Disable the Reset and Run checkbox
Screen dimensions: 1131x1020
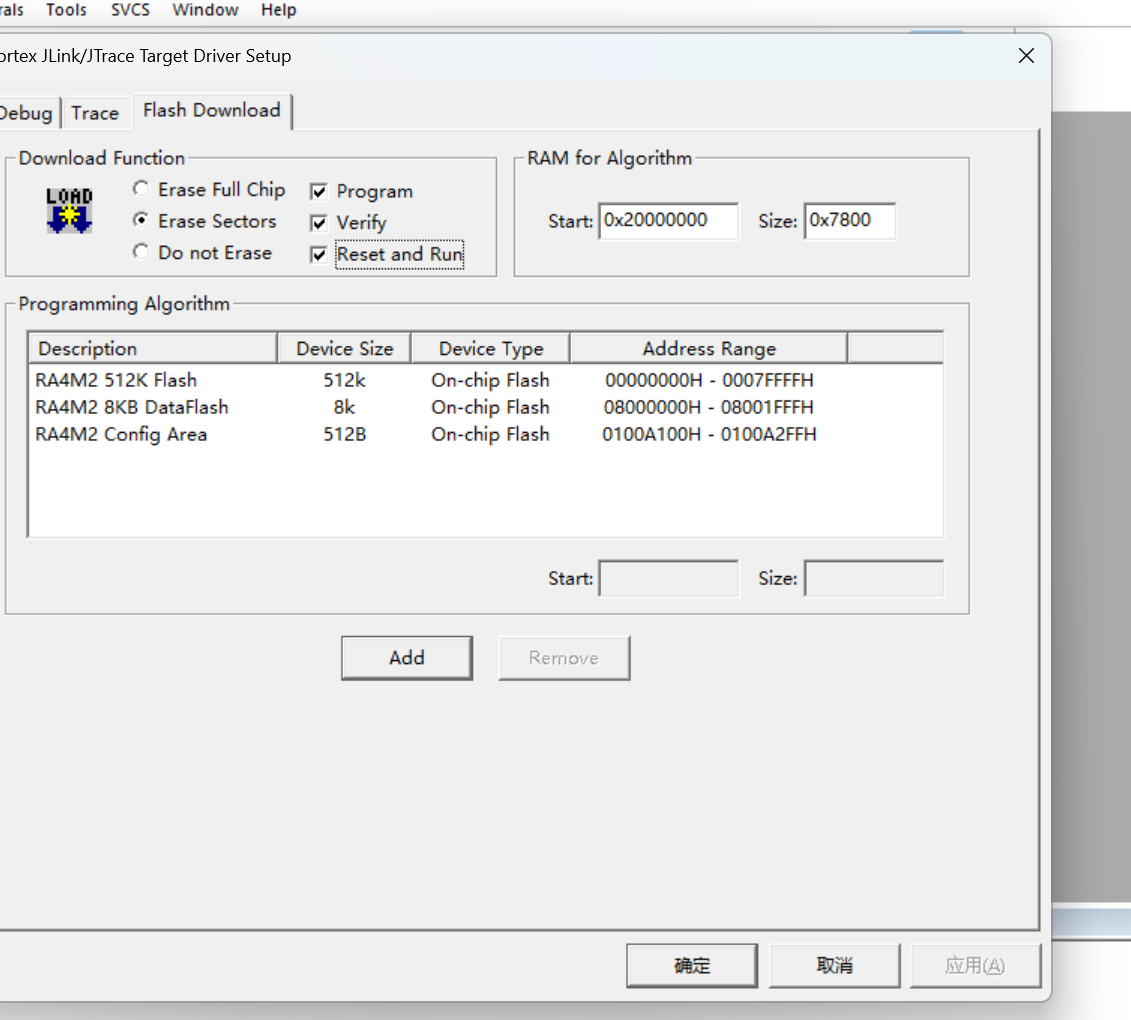click(x=318, y=255)
